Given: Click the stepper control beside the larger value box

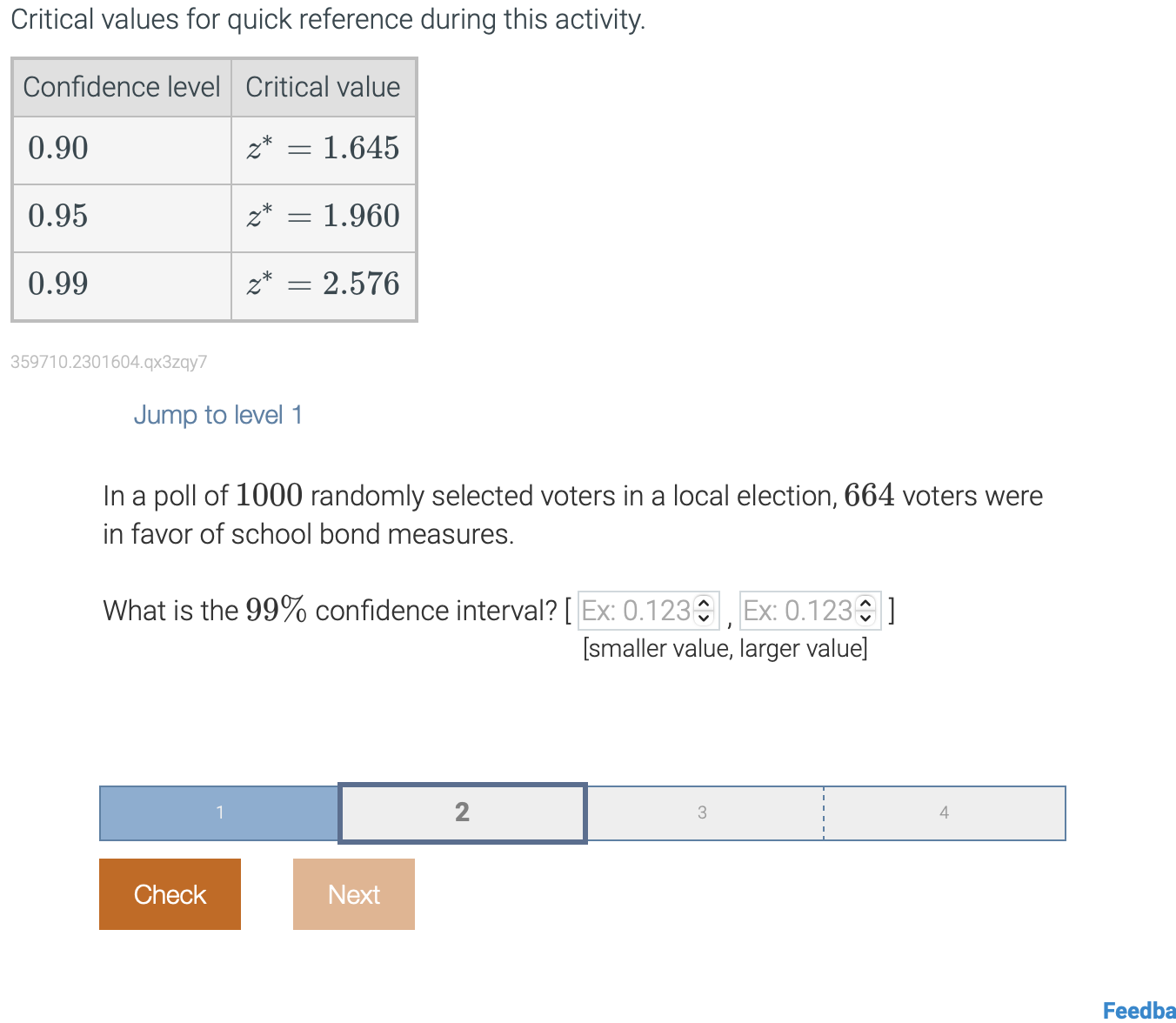Looking at the screenshot, I should [x=865, y=611].
